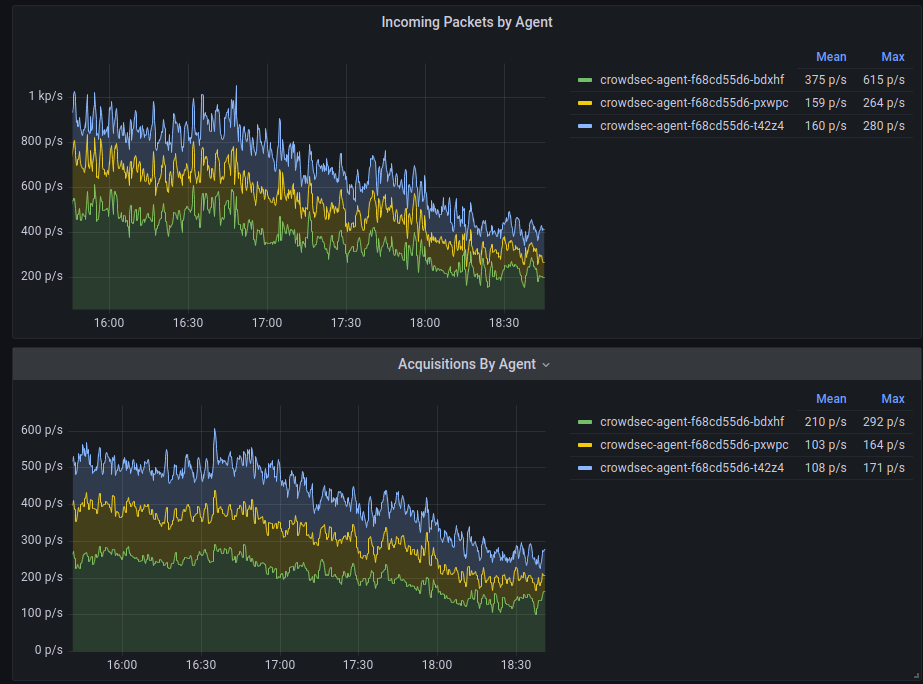
Task: Click the 375 p/s mean value
Action: point(825,80)
